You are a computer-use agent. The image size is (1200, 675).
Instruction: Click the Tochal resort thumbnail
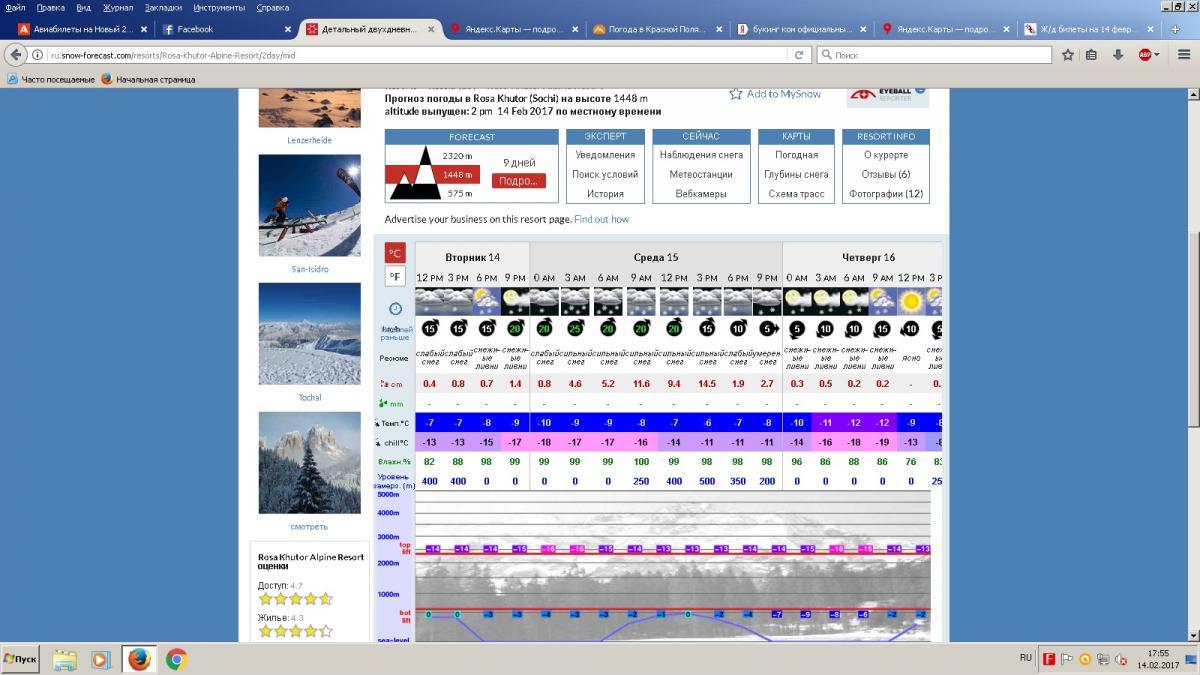pos(309,334)
